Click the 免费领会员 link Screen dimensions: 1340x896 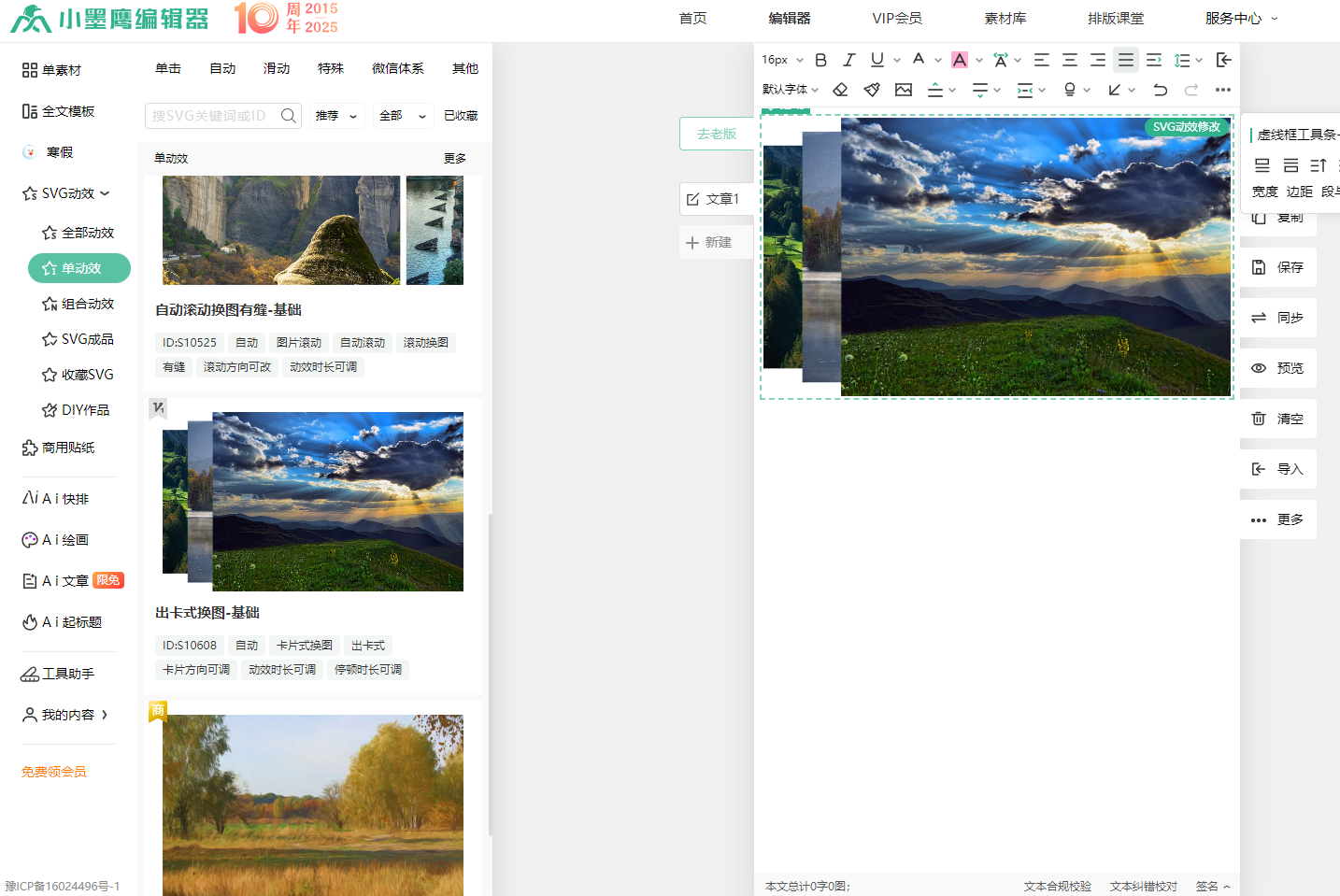pyautogui.click(x=54, y=772)
